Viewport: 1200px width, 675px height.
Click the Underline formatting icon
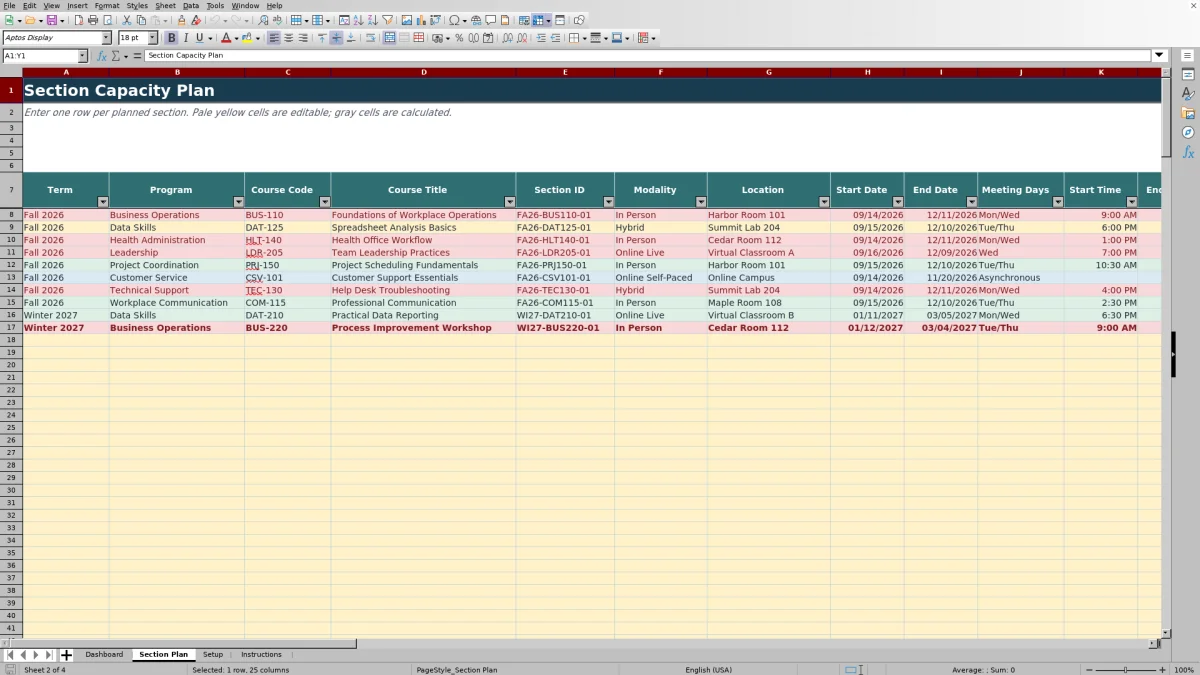(200, 38)
